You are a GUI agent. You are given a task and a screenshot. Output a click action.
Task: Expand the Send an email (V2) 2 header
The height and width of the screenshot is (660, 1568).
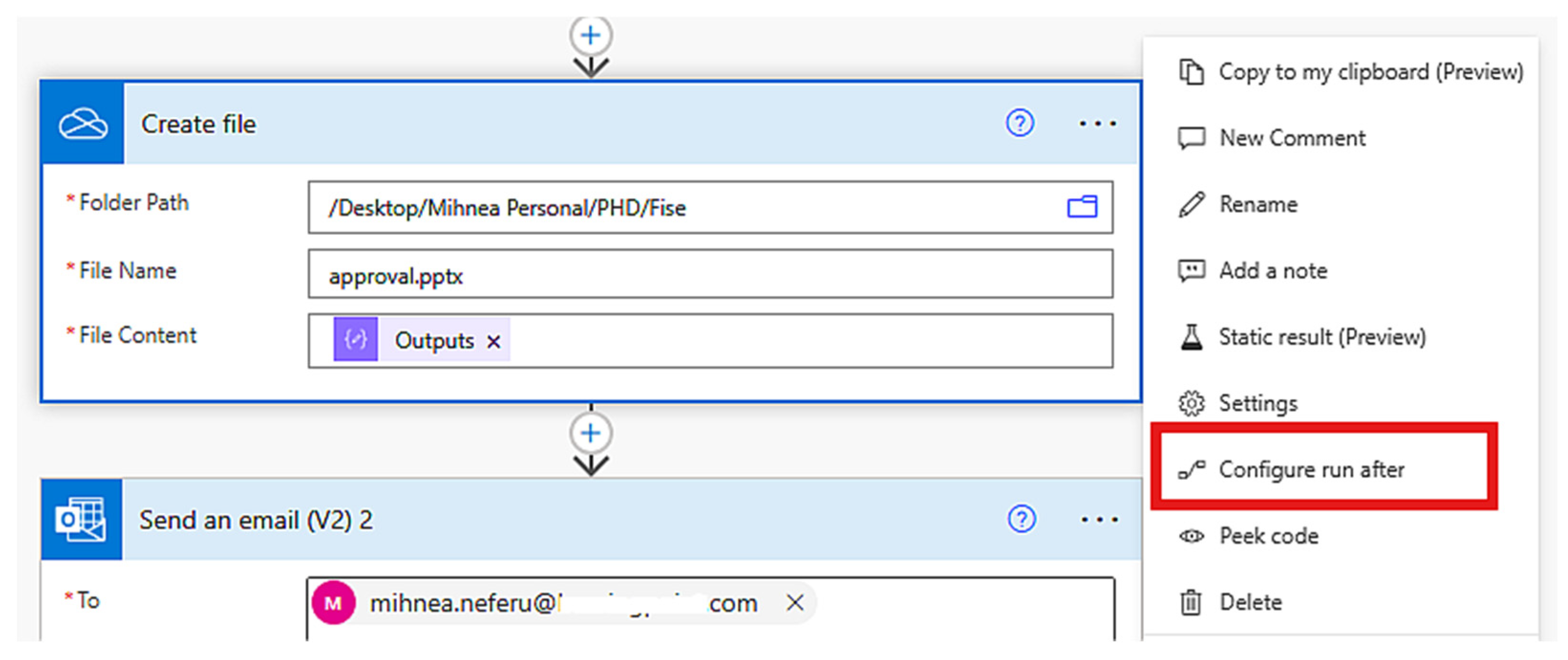point(548,520)
